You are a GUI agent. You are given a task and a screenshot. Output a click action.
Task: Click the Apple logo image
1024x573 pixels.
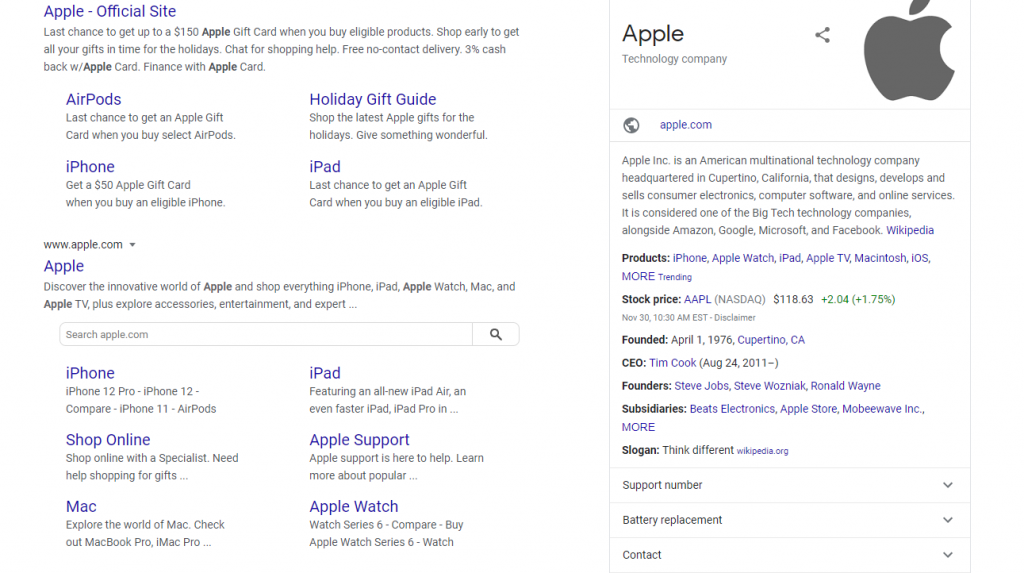coord(908,50)
